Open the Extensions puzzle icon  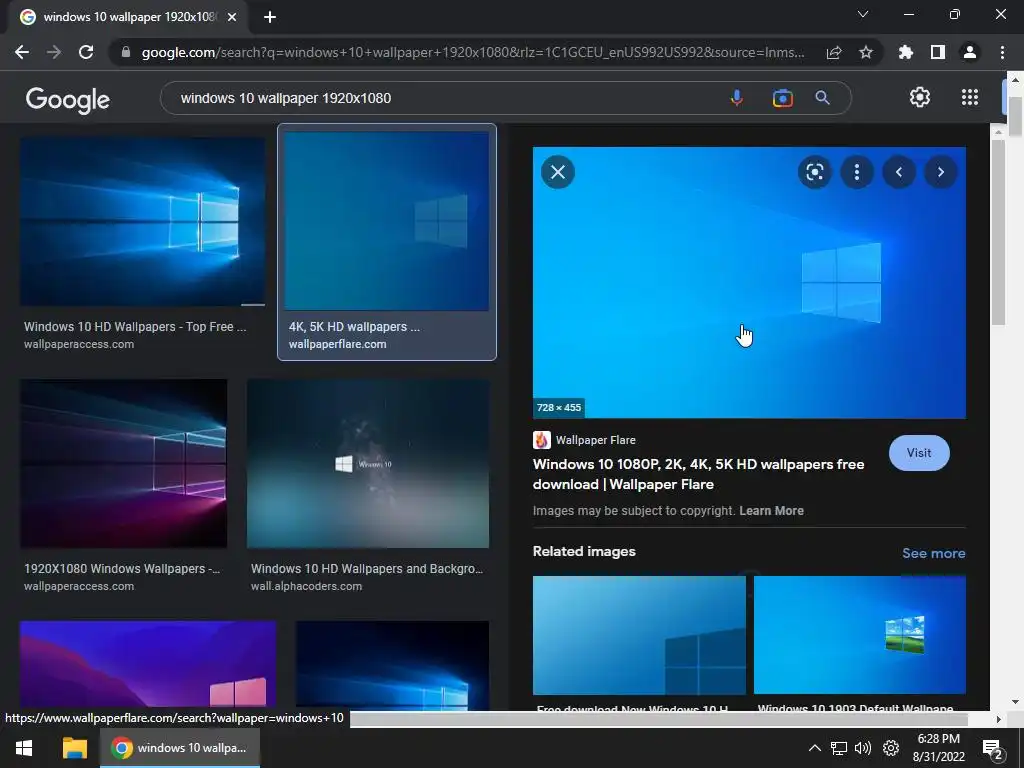click(x=906, y=52)
